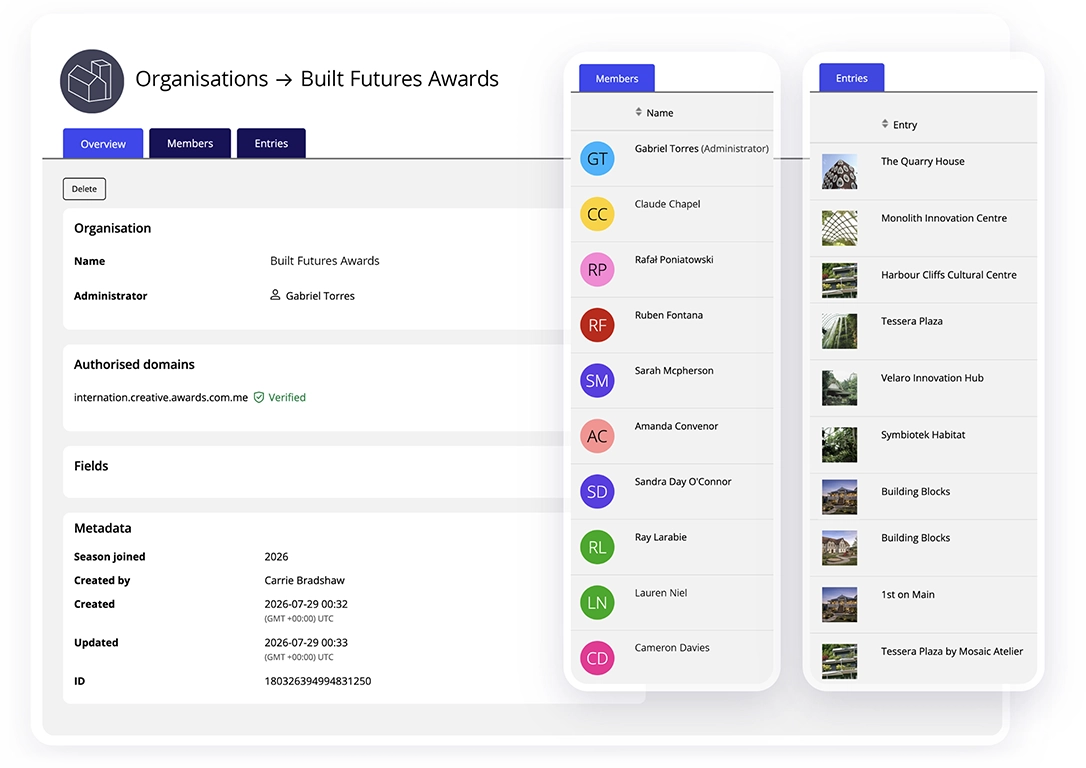Click the internation.creative.awards.com.me domain
The image size is (1086, 768).
pyautogui.click(x=161, y=398)
